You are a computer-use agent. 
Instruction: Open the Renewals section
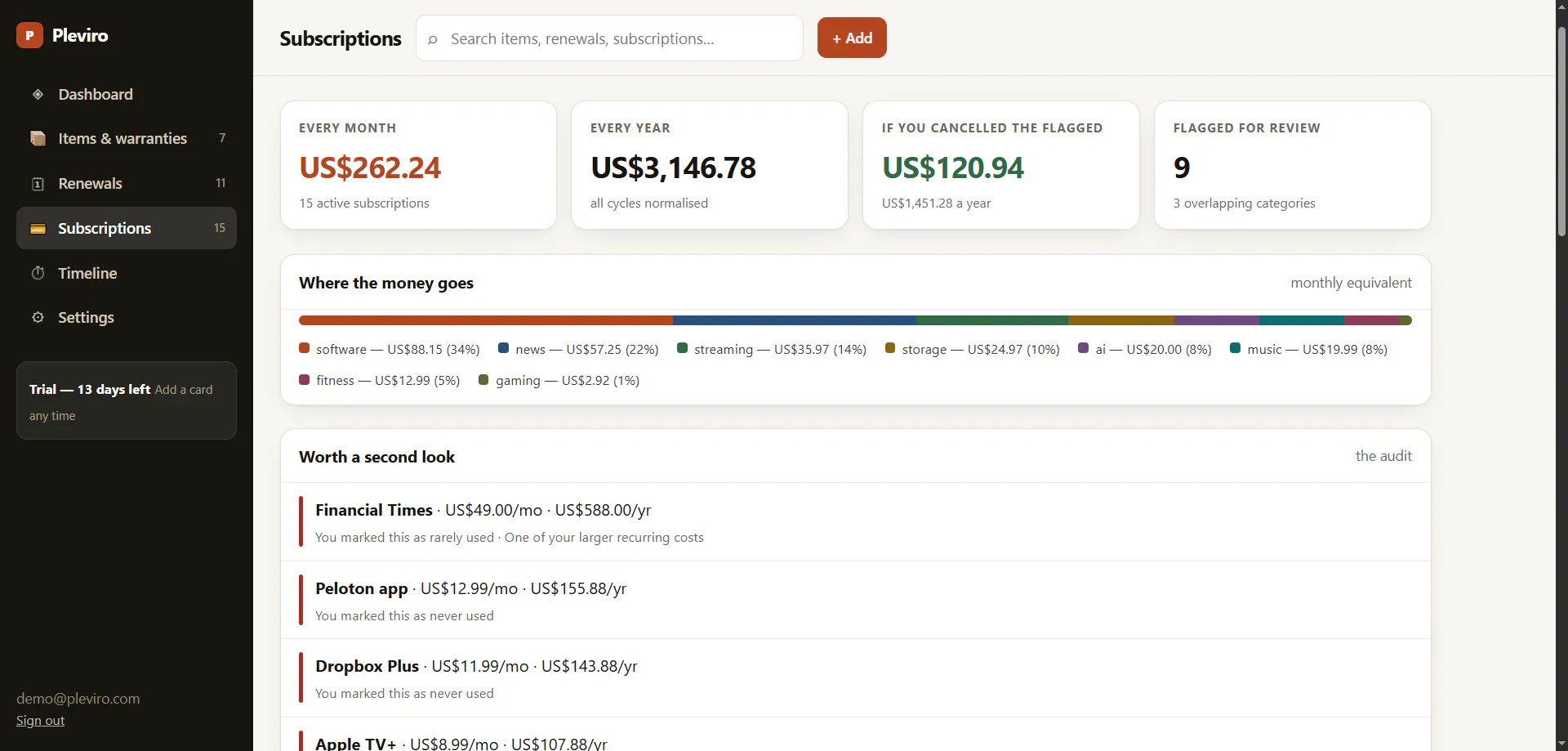click(x=127, y=183)
